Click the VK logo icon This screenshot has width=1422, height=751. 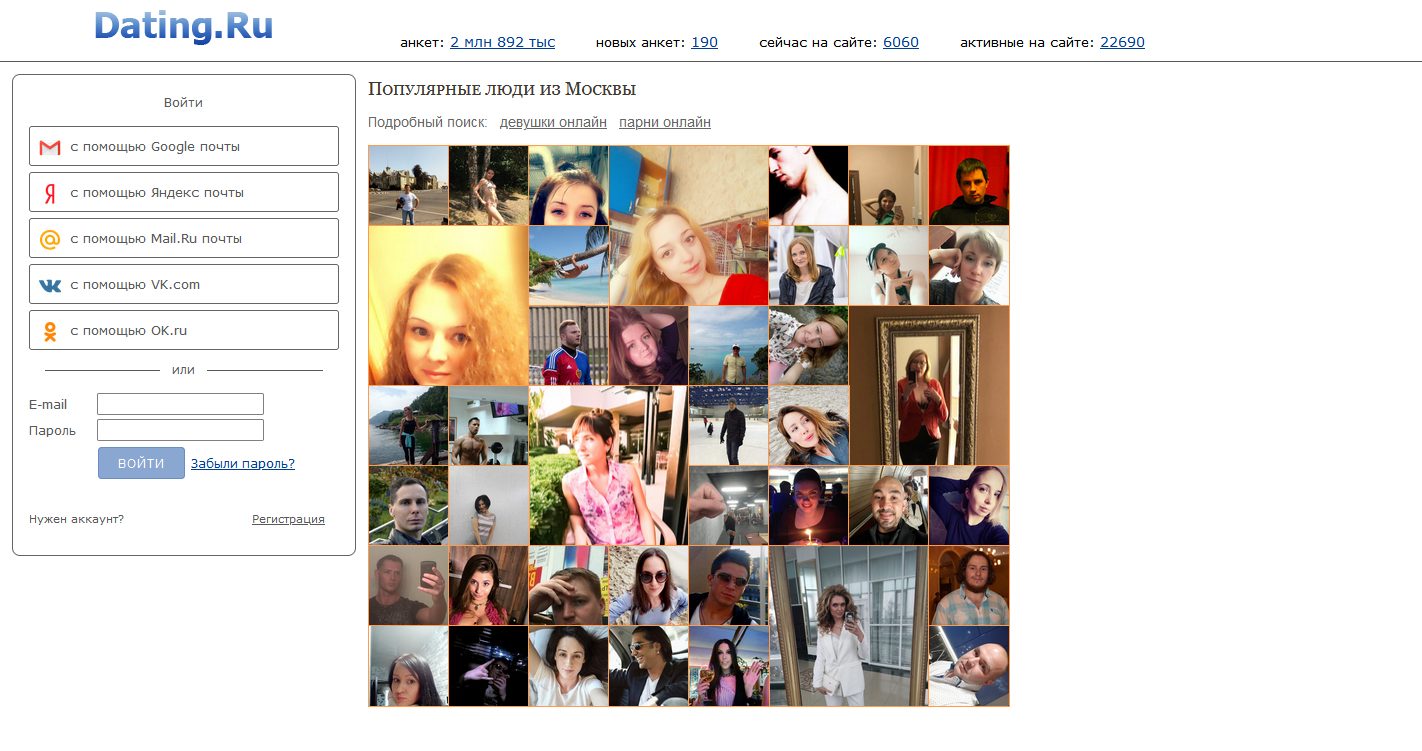[x=50, y=285]
